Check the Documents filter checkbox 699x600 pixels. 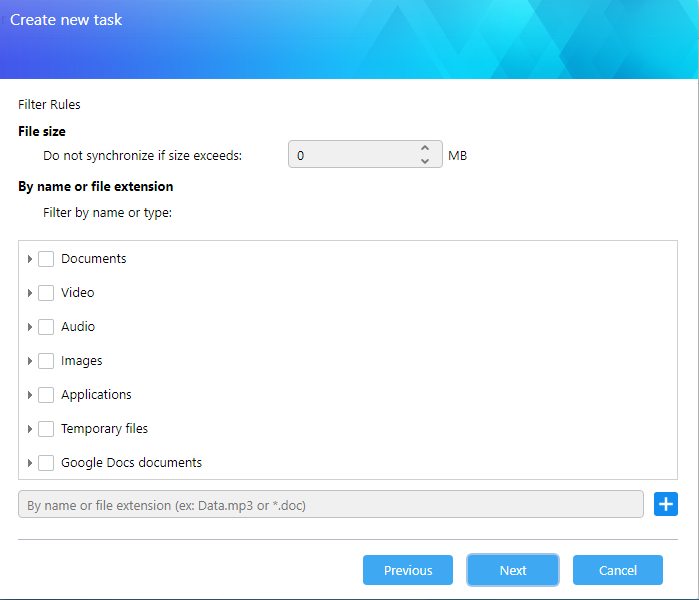pyautogui.click(x=46, y=259)
